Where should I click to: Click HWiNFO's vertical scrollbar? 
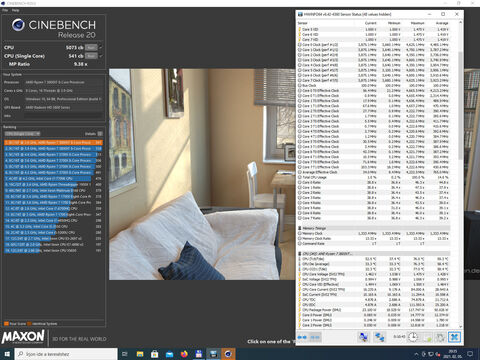coord(461,106)
